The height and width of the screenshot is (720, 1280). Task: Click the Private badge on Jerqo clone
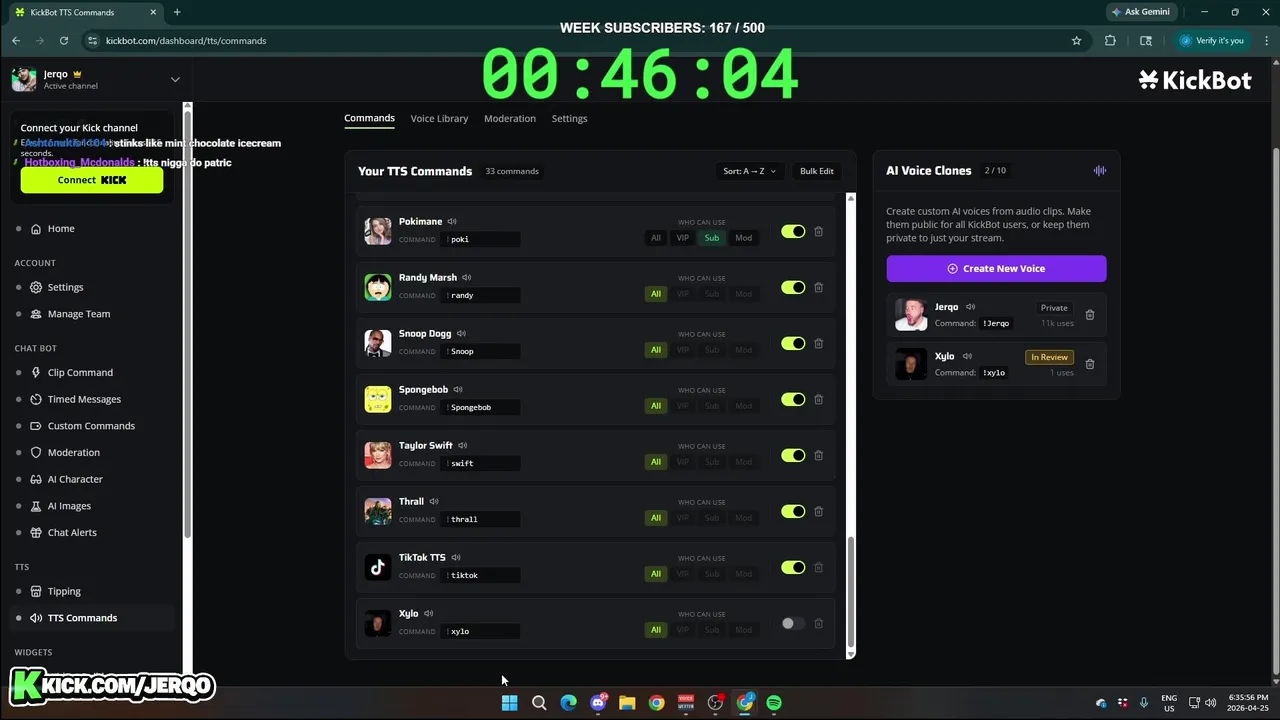pyautogui.click(x=1054, y=308)
